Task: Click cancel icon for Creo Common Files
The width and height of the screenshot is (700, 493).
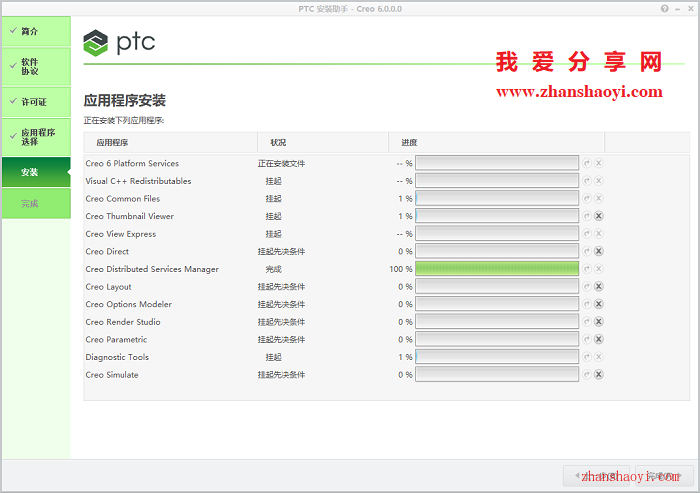Action: pyautogui.click(x=599, y=198)
